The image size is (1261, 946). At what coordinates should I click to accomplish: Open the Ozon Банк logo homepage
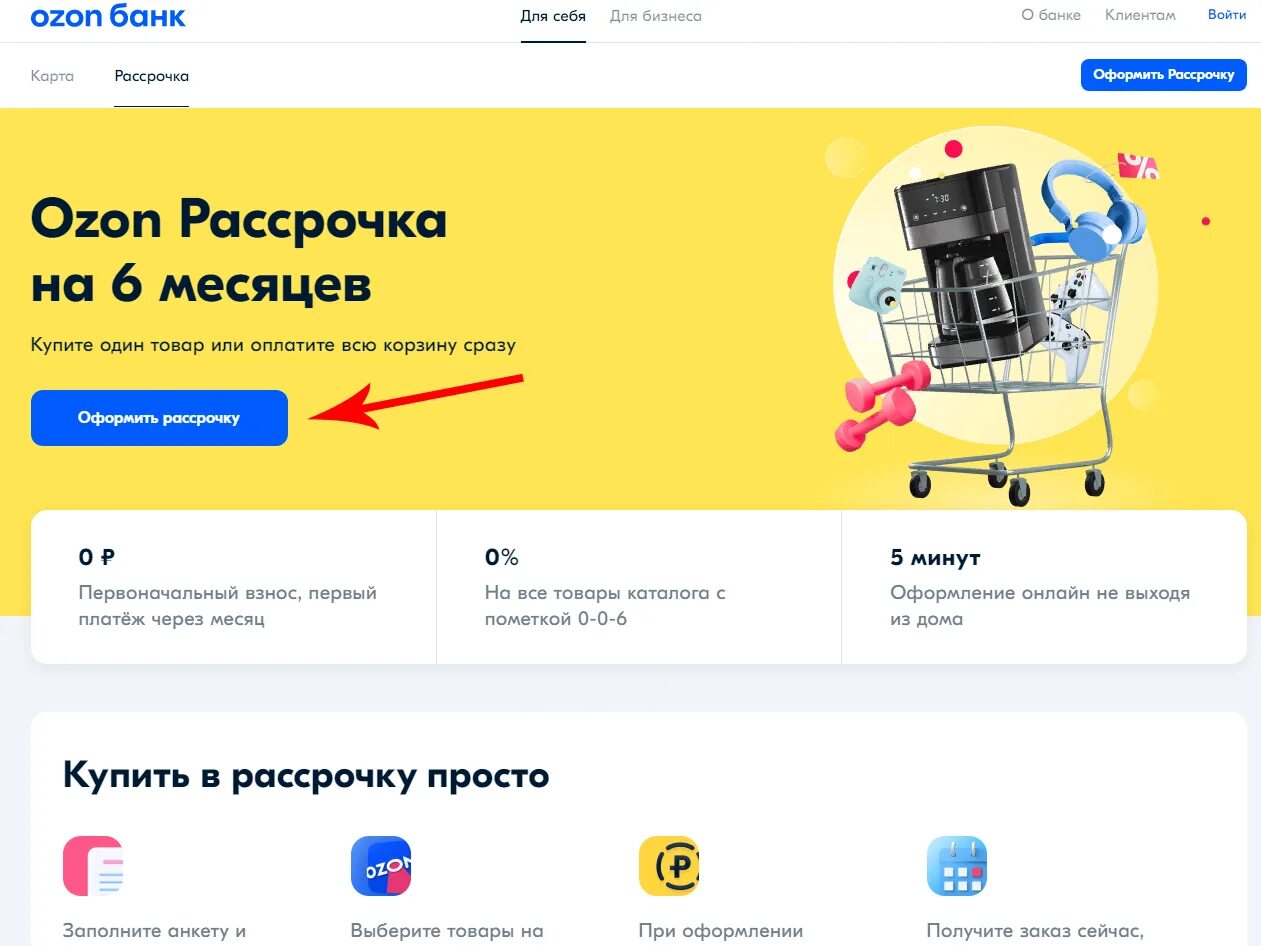point(108,16)
